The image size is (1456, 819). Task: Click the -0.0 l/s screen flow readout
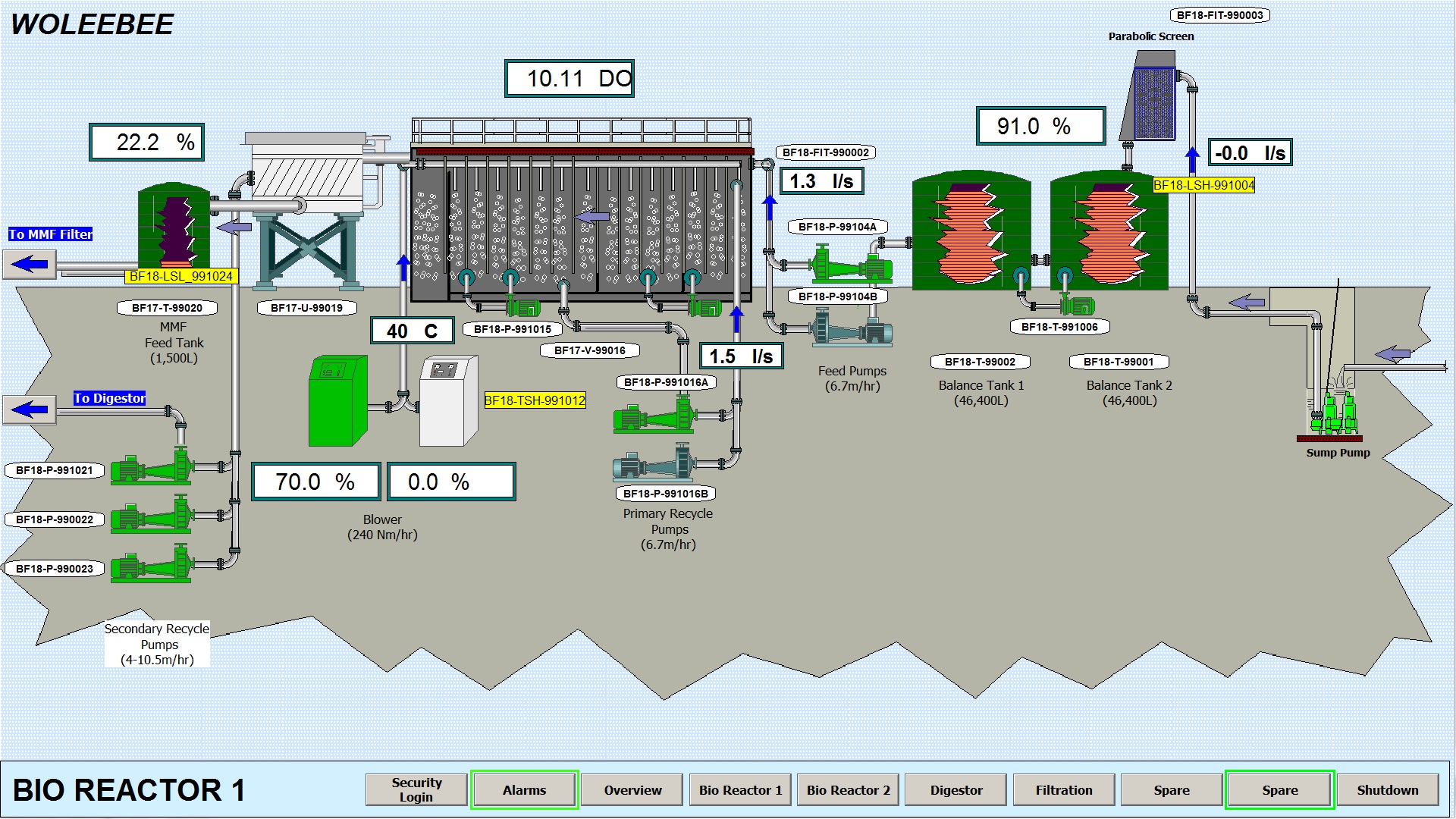[1250, 152]
